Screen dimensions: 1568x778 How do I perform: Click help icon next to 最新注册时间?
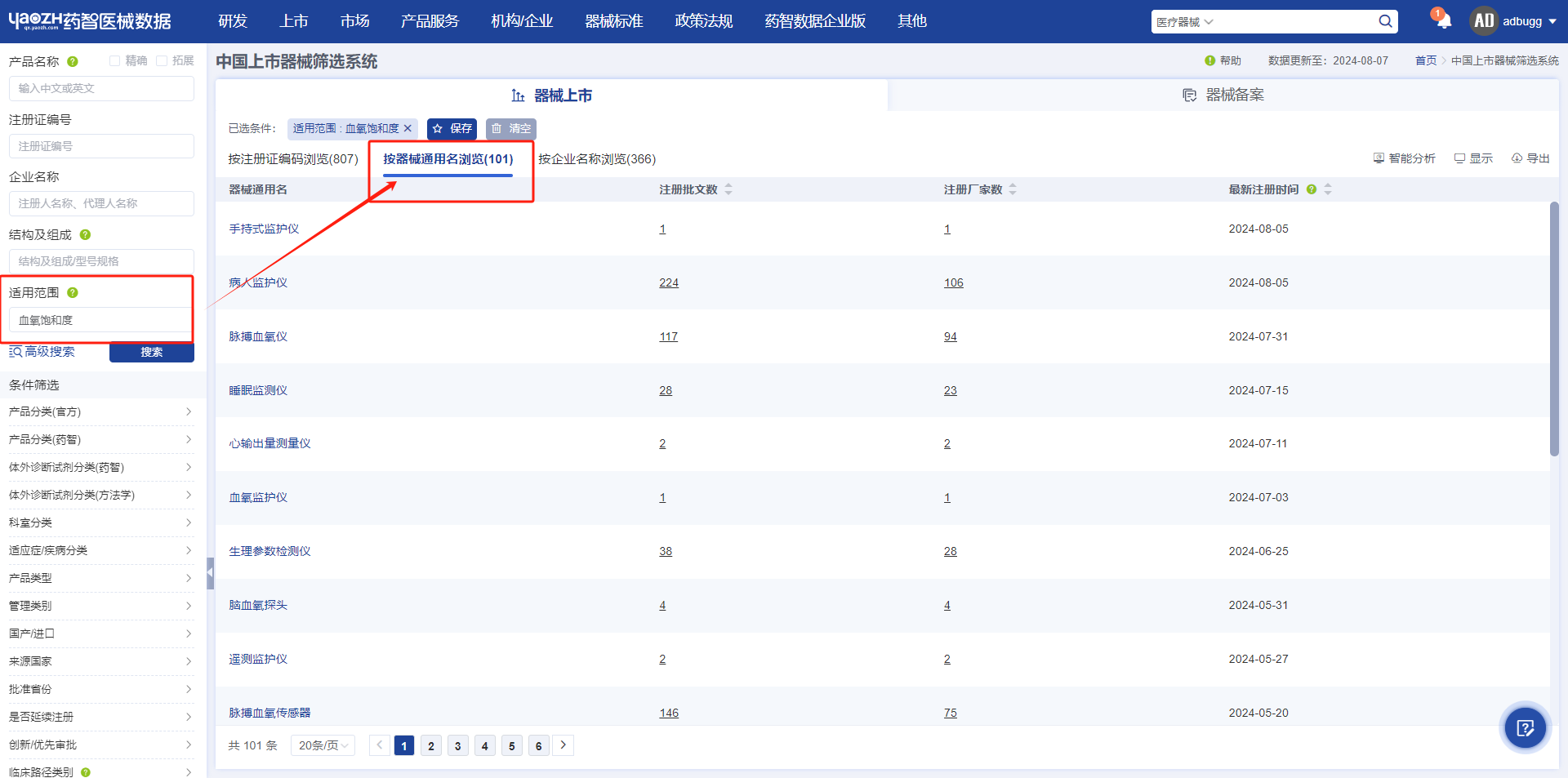[x=1312, y=189]
